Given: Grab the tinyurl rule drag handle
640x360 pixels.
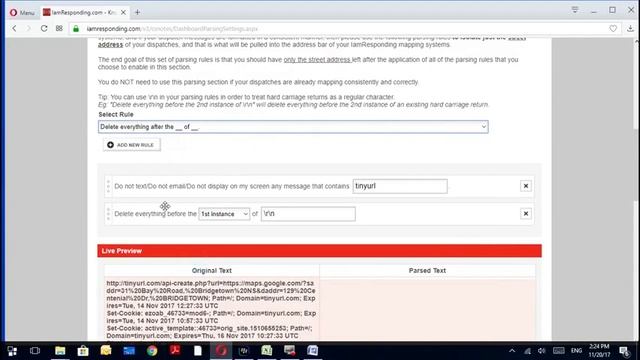Looking at the screenshot, I should point(108,186).
